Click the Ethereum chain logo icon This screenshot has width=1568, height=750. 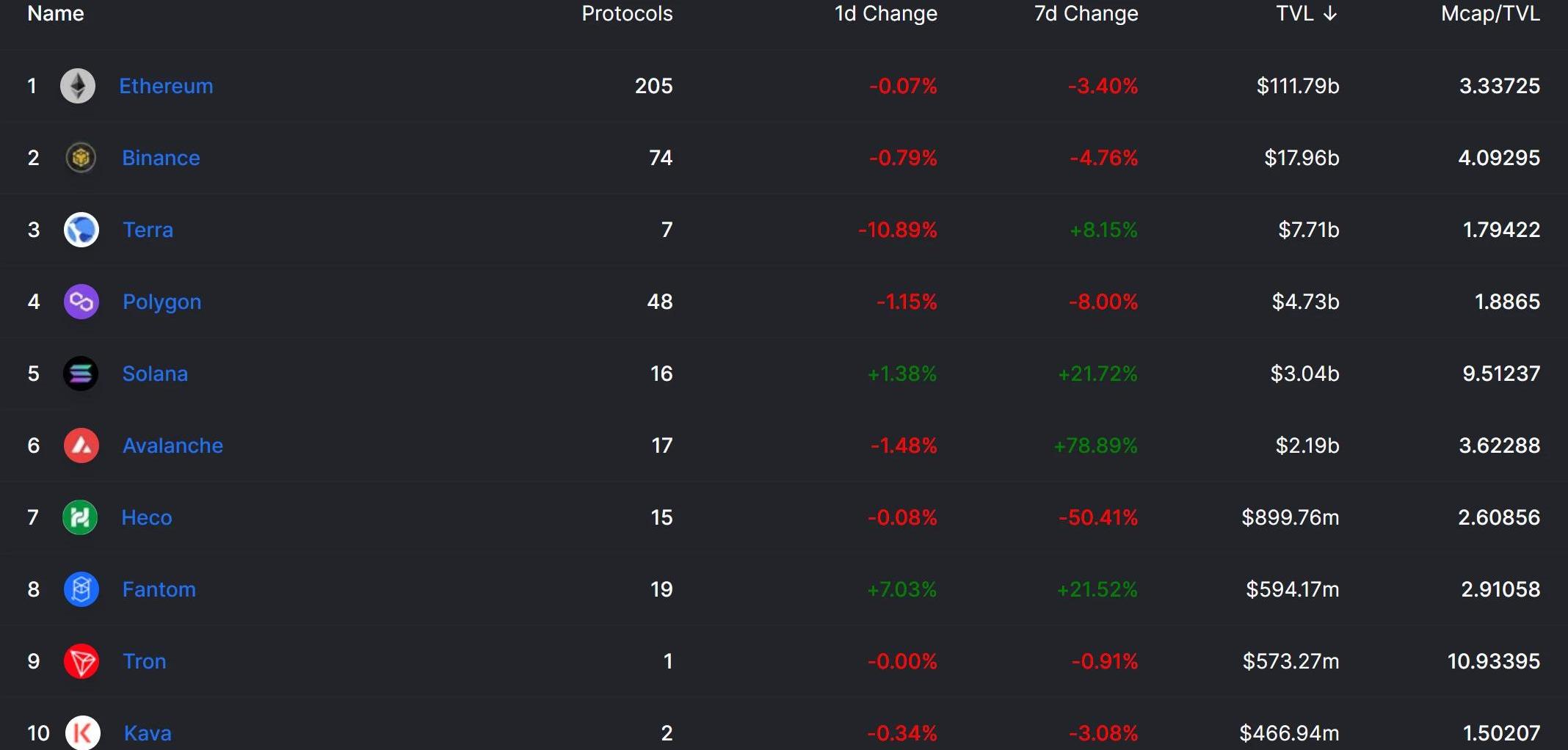(78, 86)
